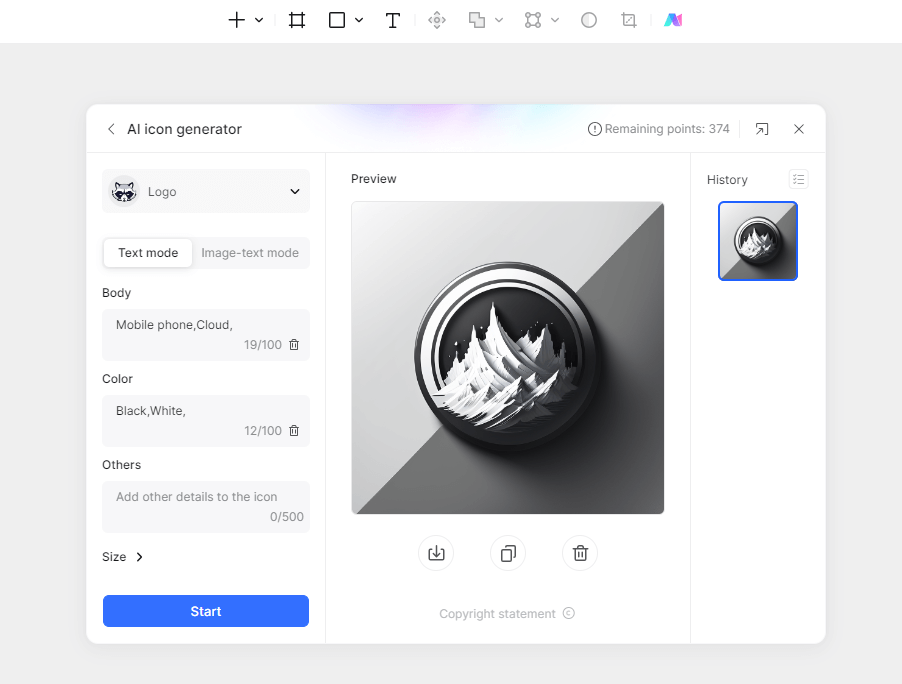The image size is (902, 684).
Task: Open the add (plus) menu dropdown arrow
Action: [259, 20]
